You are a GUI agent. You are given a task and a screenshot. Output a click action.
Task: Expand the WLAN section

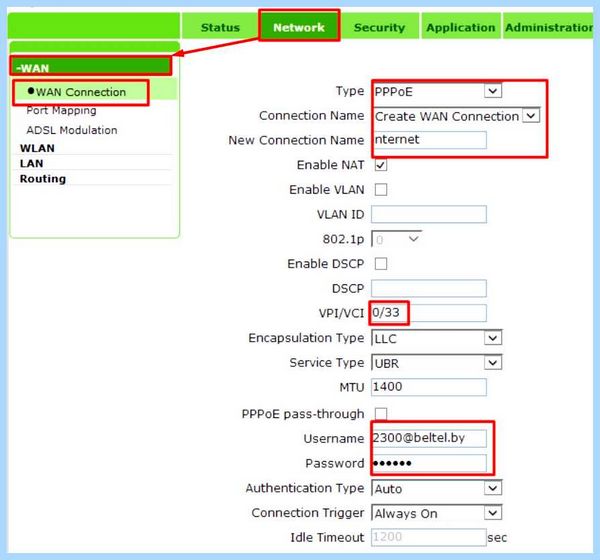[37, 148]
